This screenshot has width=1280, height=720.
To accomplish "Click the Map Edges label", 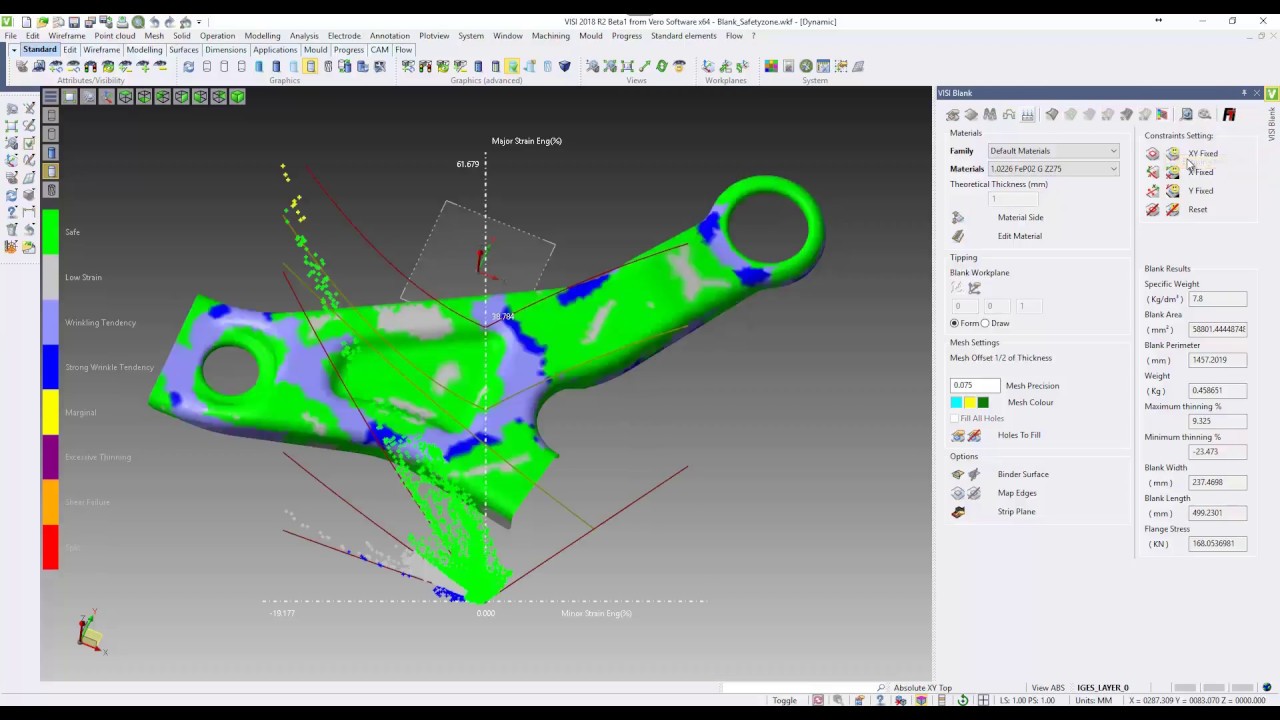I will tap(1017, 493).
